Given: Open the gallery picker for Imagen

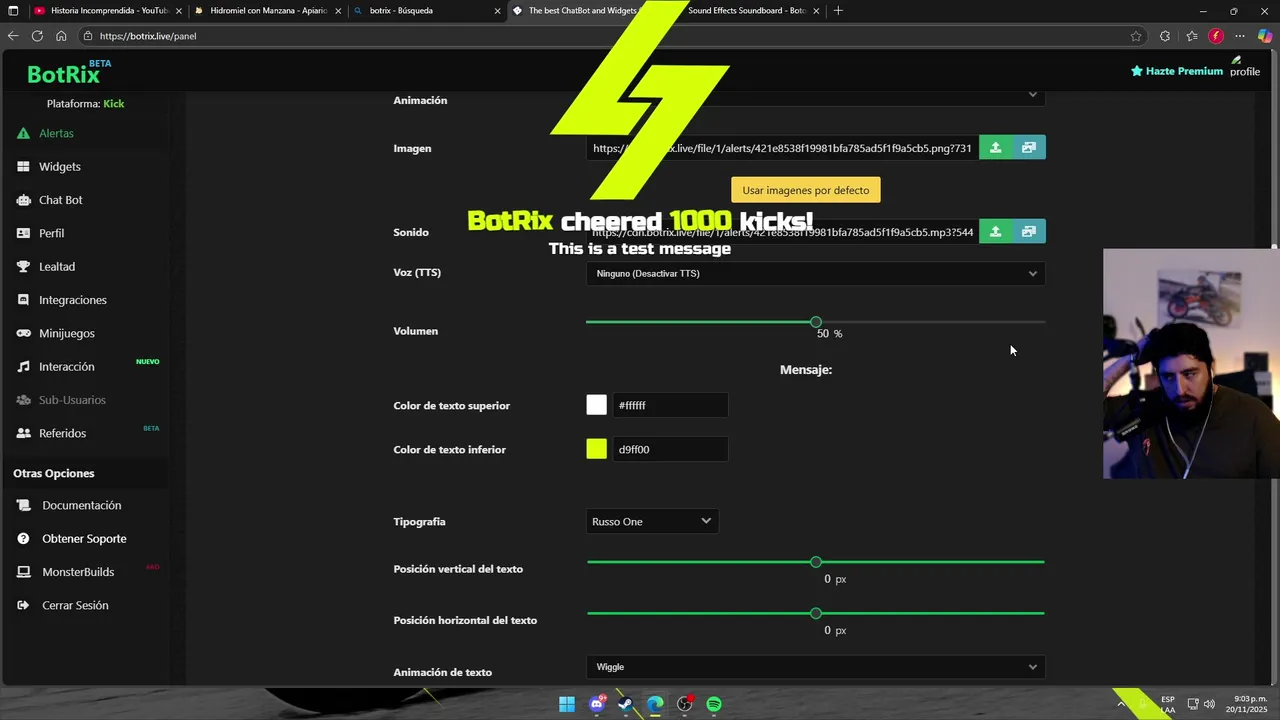Looking at the screenshot, I should pyautogui.click(x=1029, y=148).
